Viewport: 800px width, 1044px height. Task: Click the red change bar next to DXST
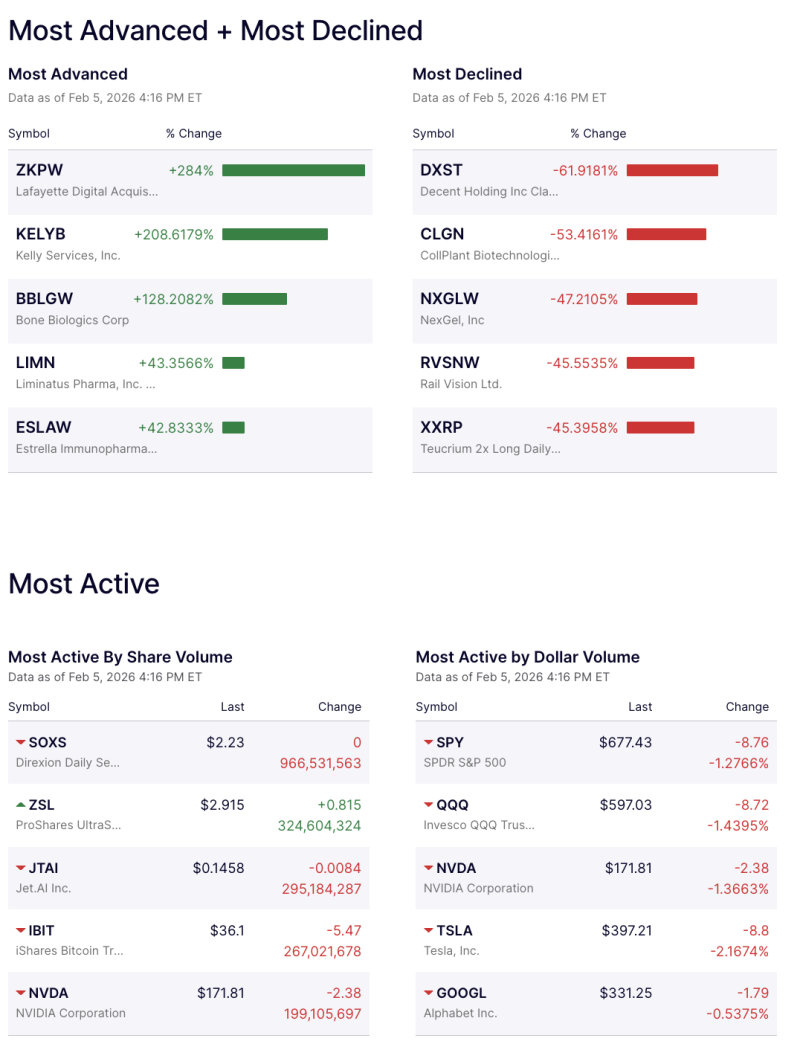click(670, 170)
